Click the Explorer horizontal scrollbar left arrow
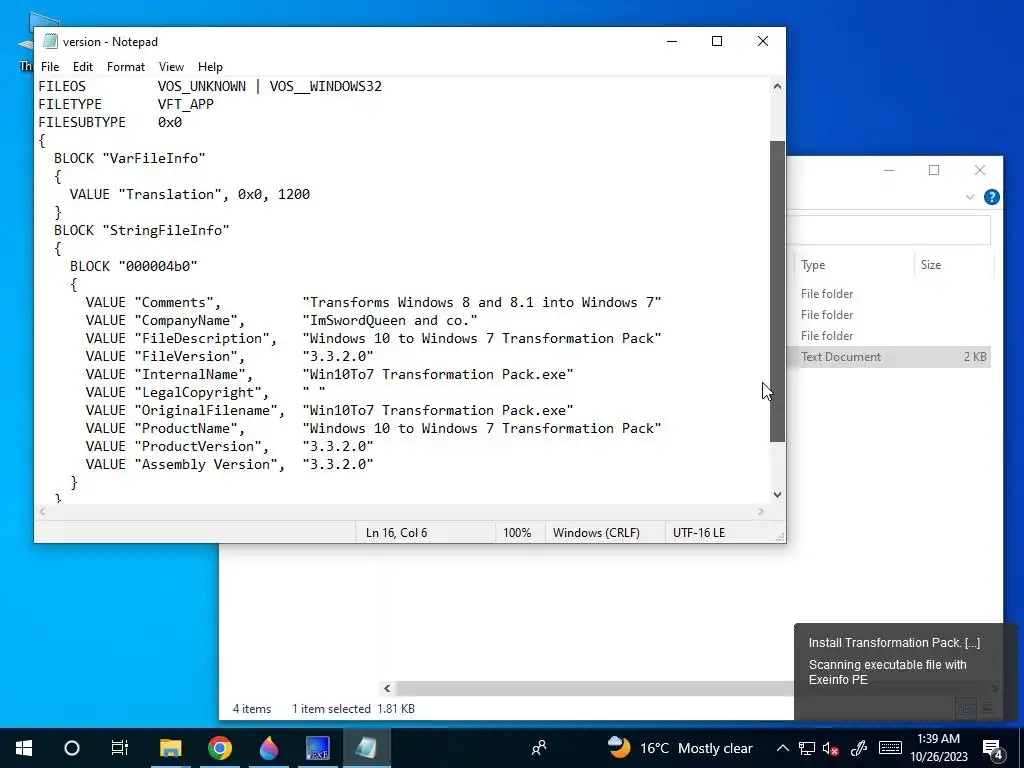Image resolution: width=1024 pixels, height=768 pixels. (x=387, y=688)
